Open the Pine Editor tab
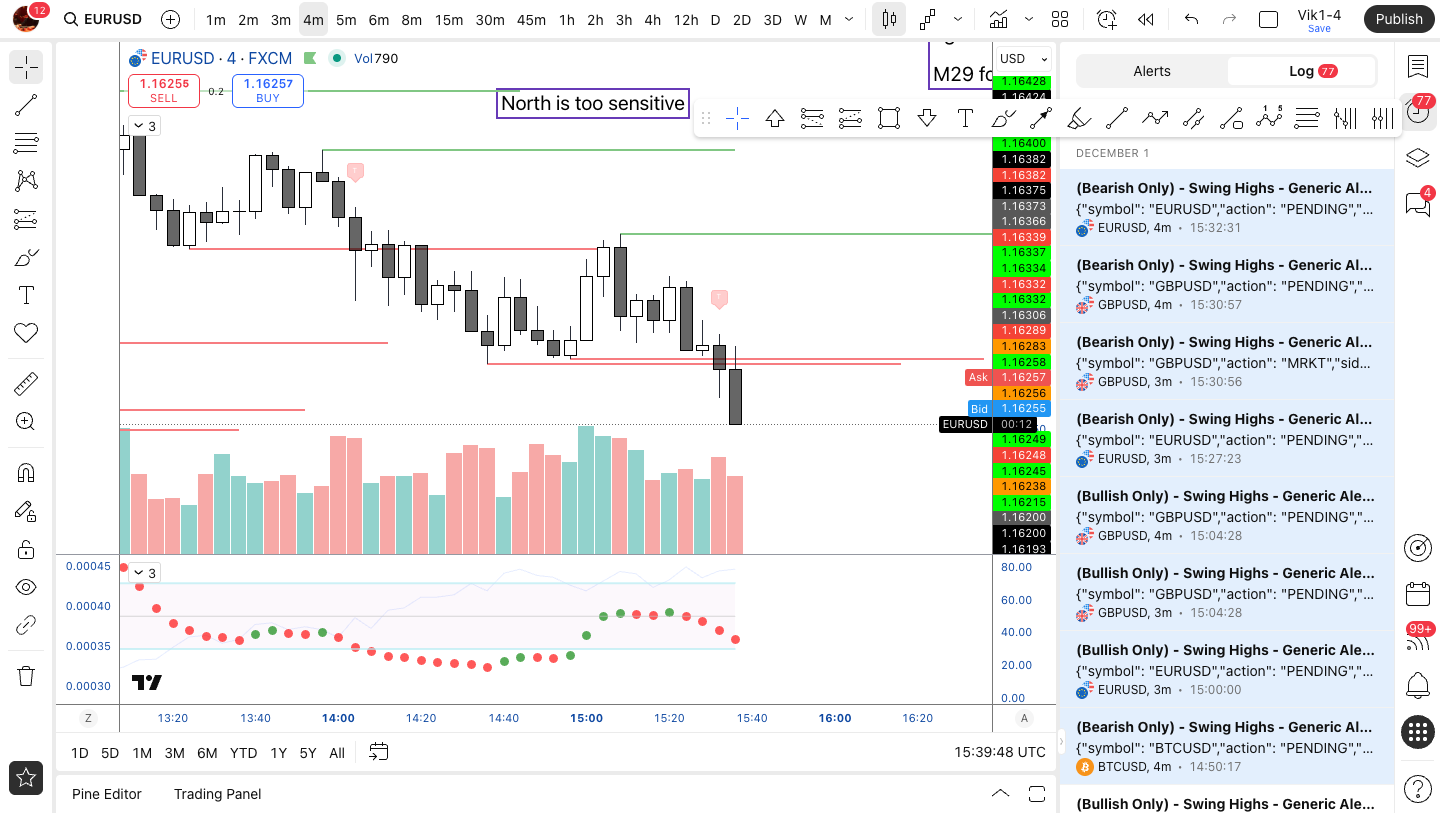 tap(107, 794)
